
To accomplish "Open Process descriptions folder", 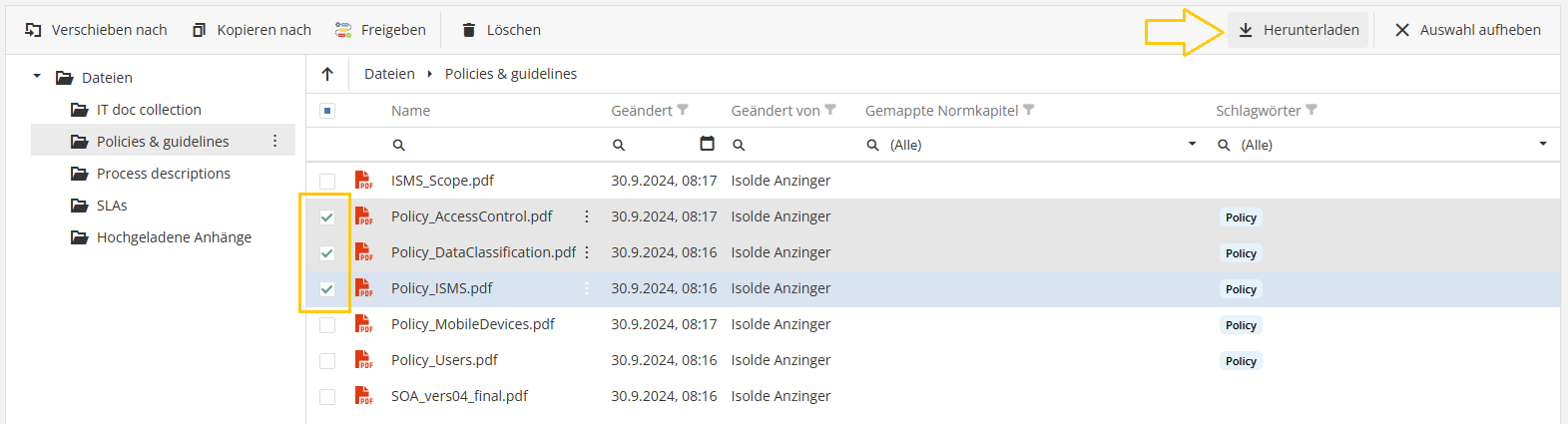I will [163, 174].
